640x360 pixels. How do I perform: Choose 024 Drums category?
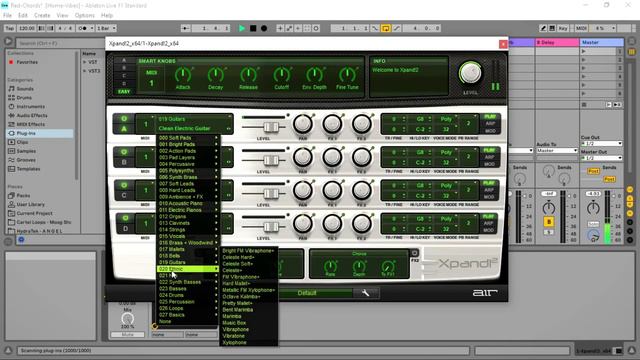click(x=188, y=295)
